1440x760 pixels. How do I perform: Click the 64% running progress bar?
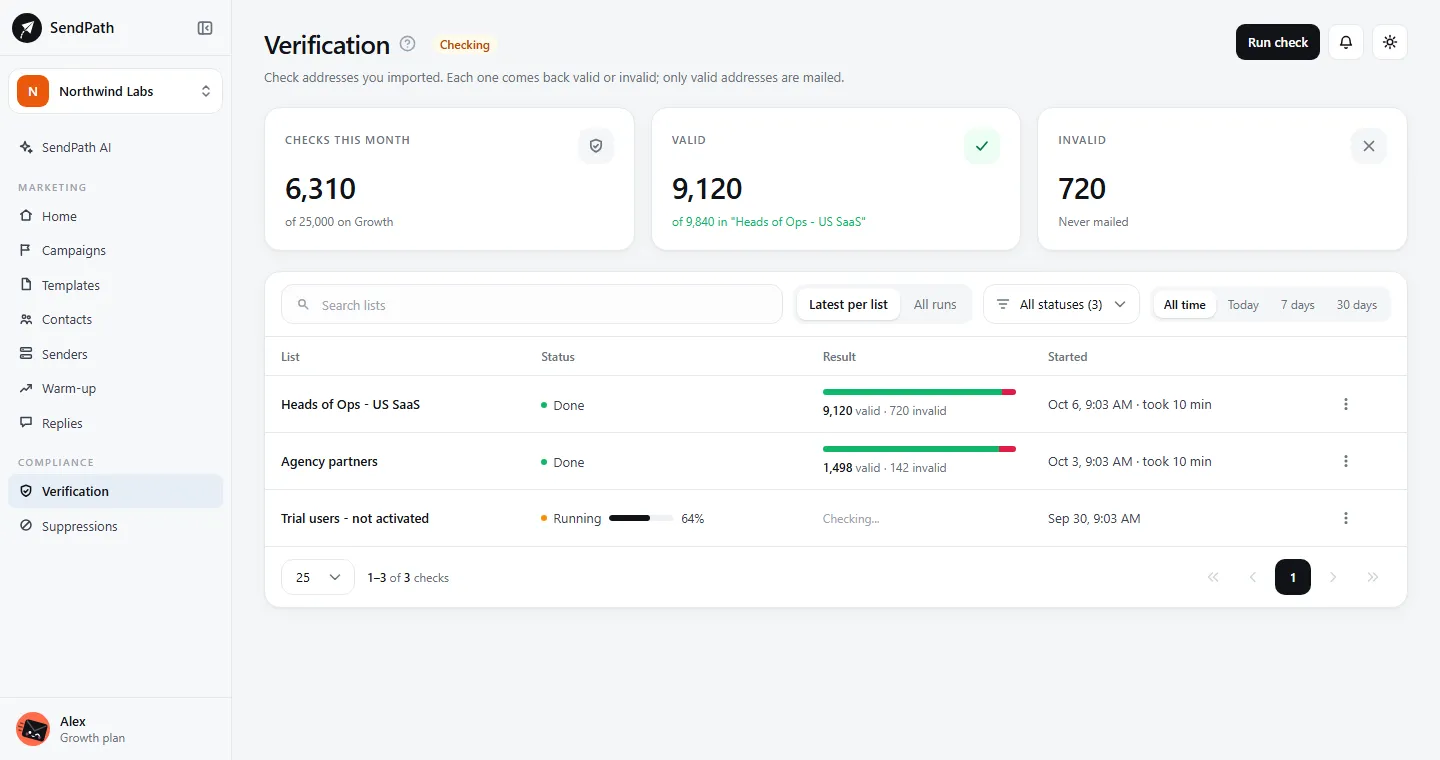point(641,518)
